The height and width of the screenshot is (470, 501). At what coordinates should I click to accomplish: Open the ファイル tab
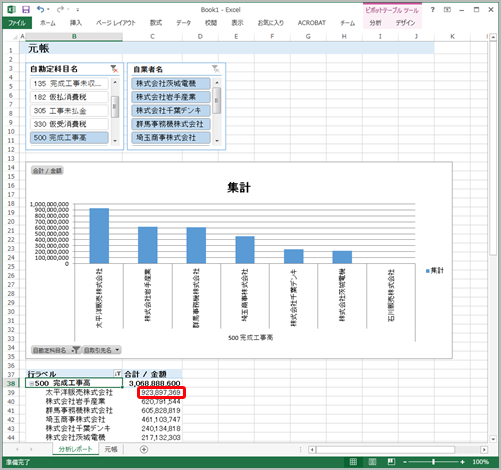point(17,23)
